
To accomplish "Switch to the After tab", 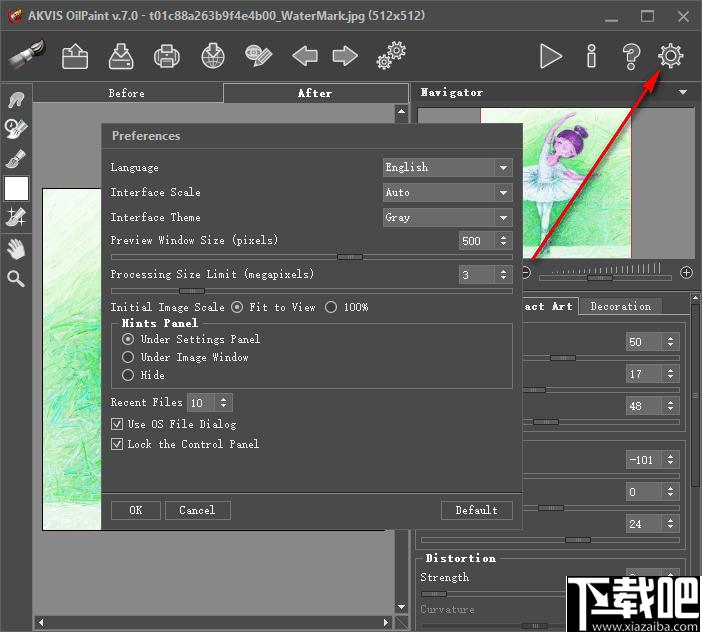I will (x=316, y=94).
